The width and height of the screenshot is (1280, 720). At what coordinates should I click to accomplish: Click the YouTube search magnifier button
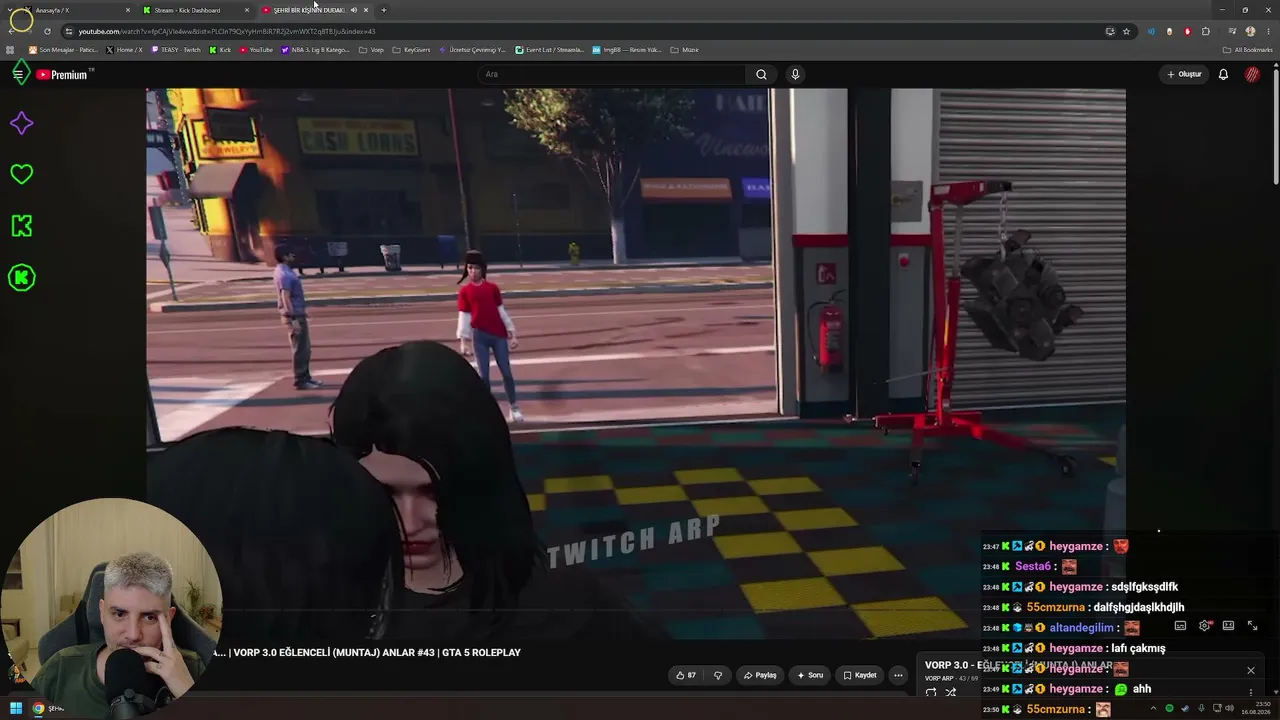761,74
